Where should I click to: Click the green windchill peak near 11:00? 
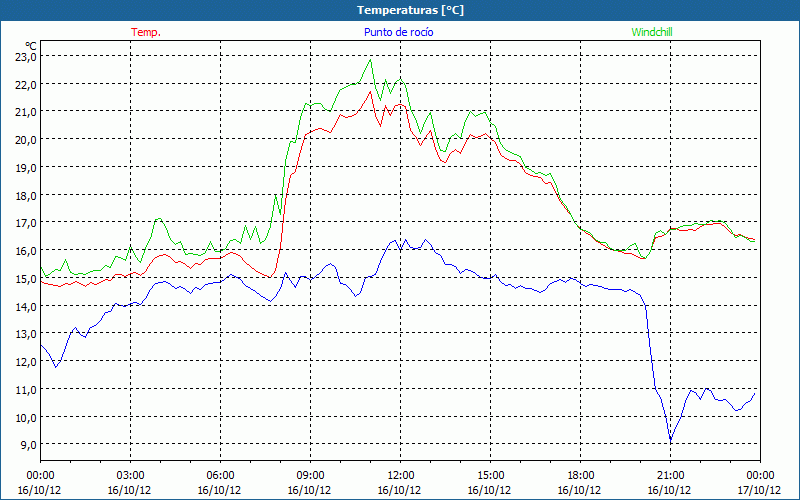click(370, 60)
